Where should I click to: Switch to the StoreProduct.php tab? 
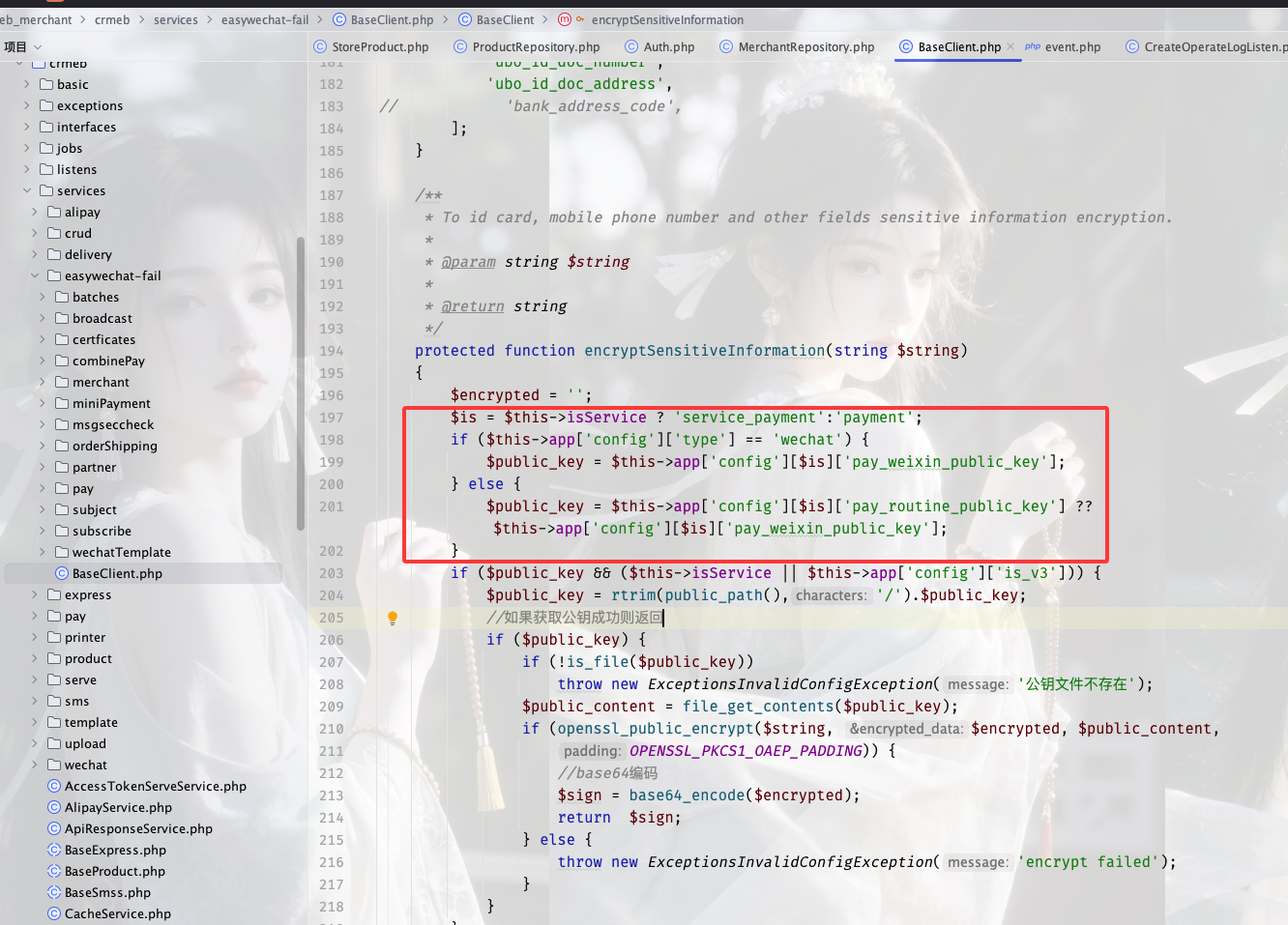click(371, 46)
